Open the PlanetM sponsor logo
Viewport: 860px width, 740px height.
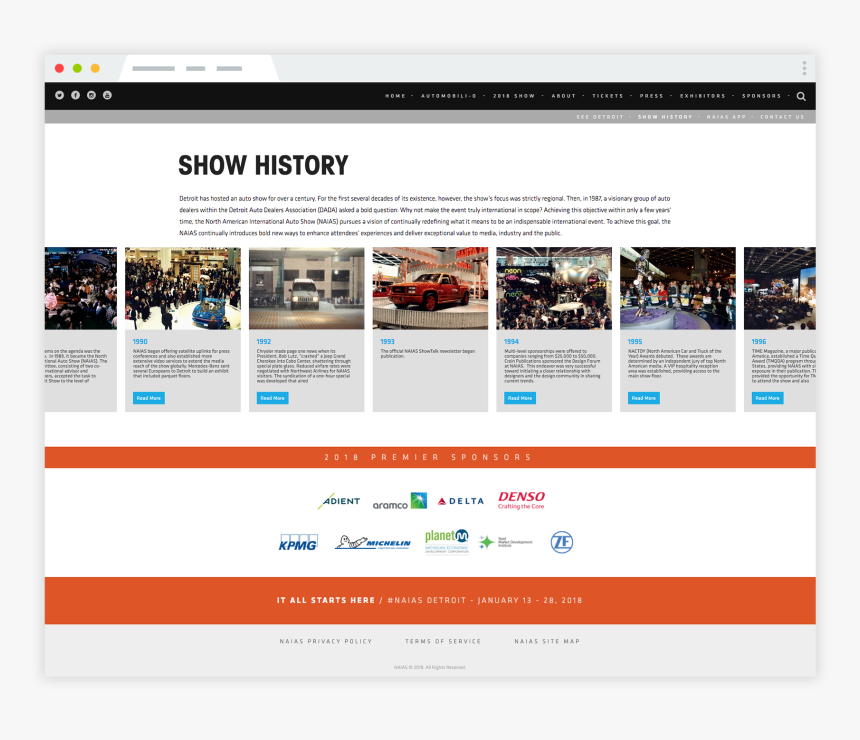point(446,540)
